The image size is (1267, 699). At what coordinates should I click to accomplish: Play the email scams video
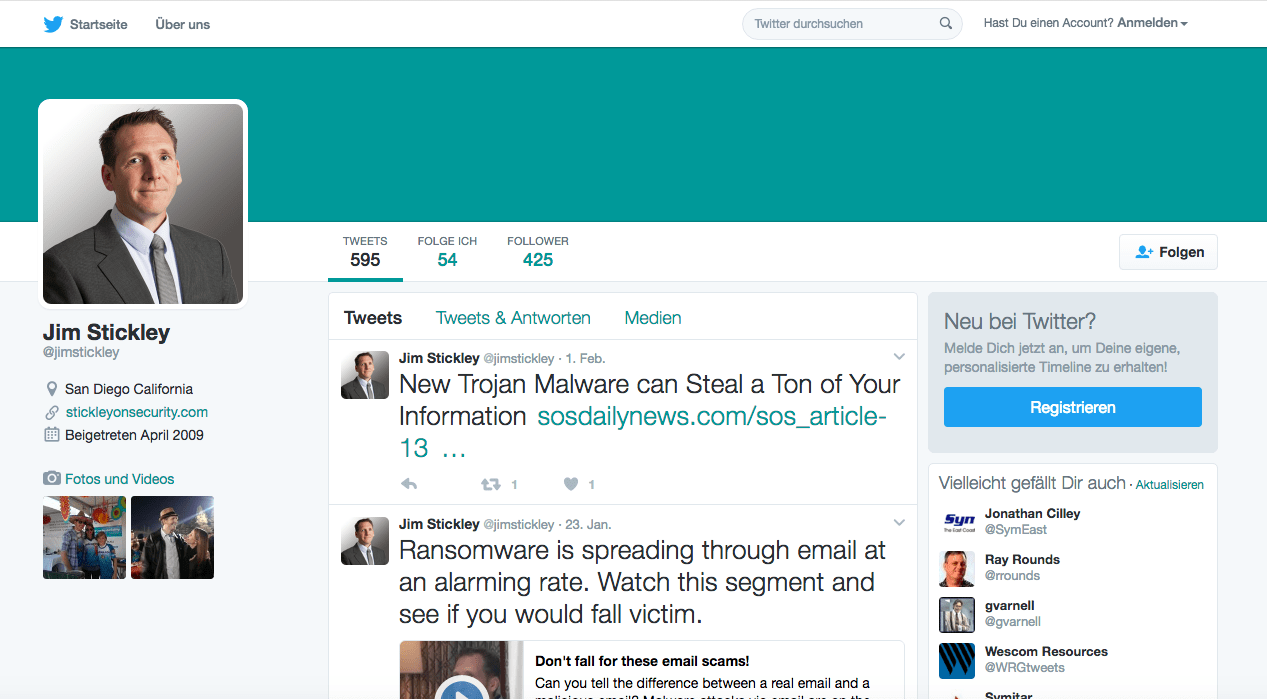coord(461,690)
